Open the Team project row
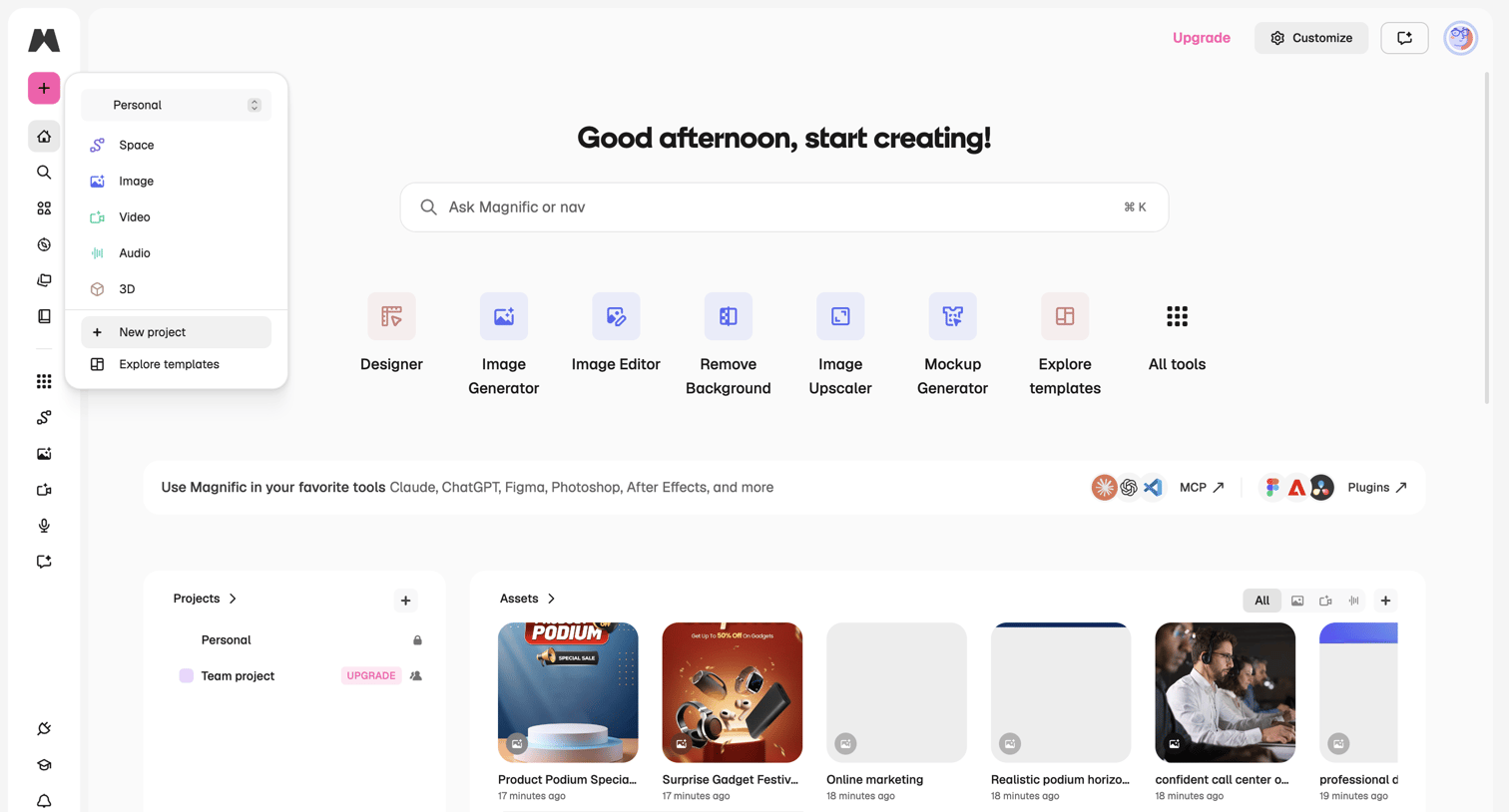The width and height of the screenshot is (1509, 812). [x=298, y=676]
